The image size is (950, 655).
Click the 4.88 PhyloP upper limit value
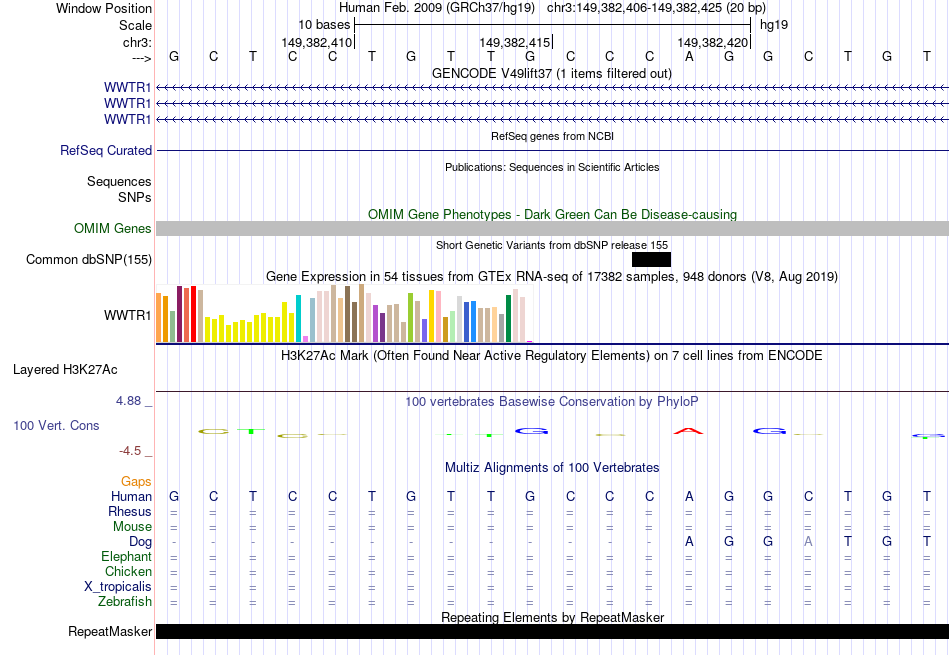tap(128, 401)
